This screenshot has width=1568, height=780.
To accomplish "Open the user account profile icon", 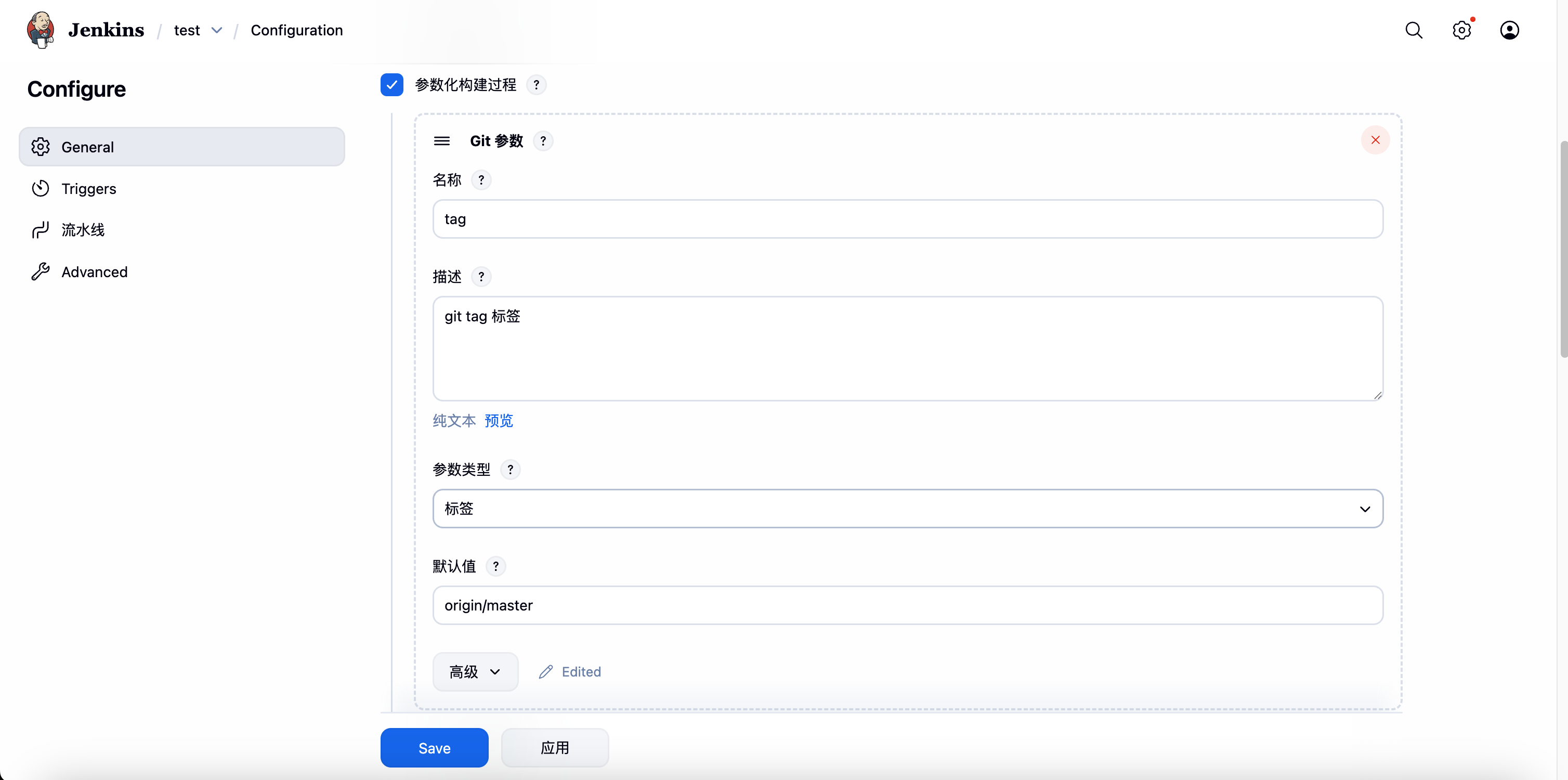I will click(1509, 30).
